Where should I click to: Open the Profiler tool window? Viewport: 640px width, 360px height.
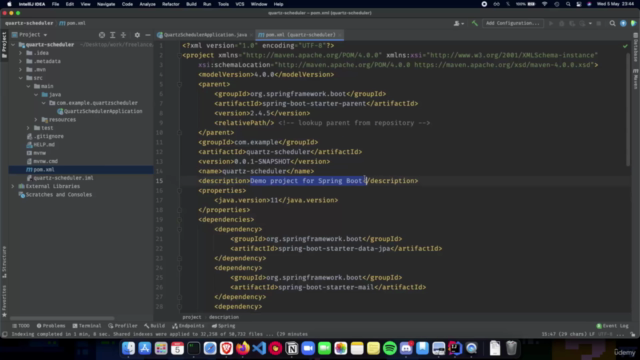click(x=122, y=326)
